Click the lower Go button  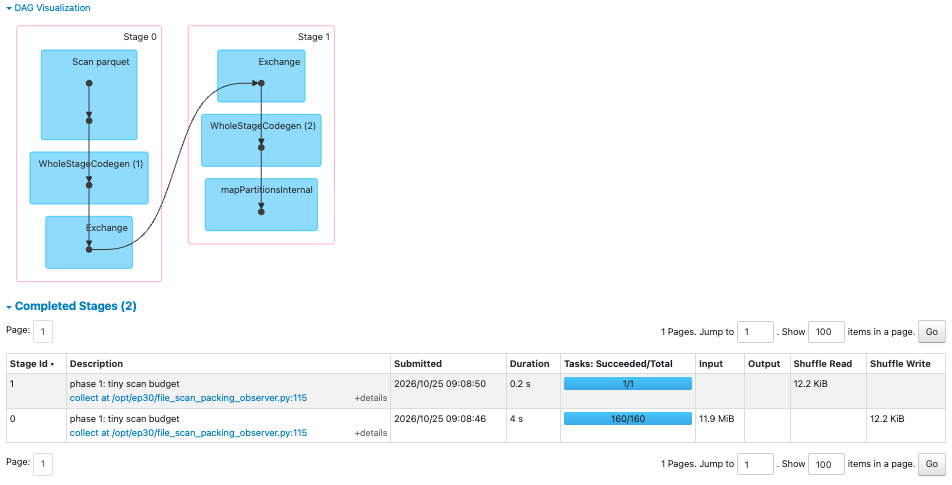coord(931,464)
